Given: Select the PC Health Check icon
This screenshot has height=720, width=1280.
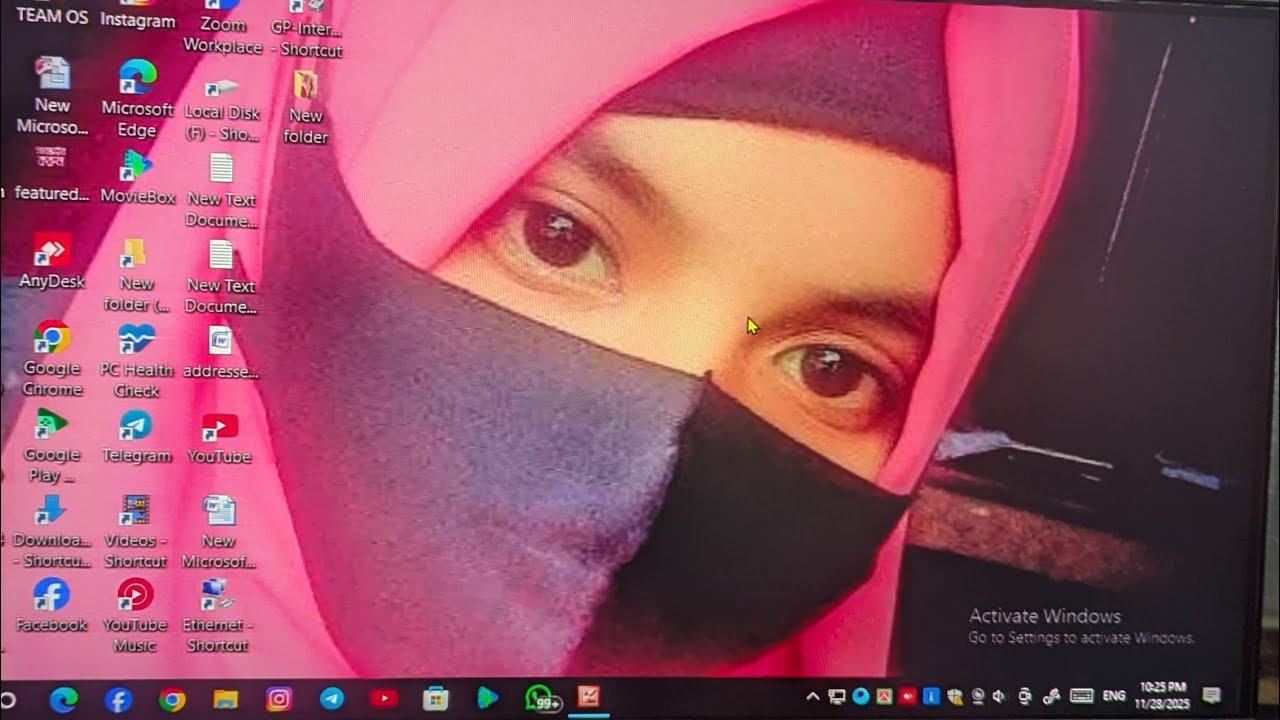Looking at the screenshot, I should click(x=136, y=340).
